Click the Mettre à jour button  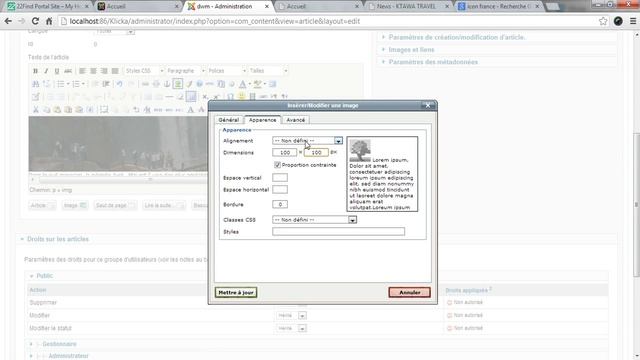(x=236, y=293)
